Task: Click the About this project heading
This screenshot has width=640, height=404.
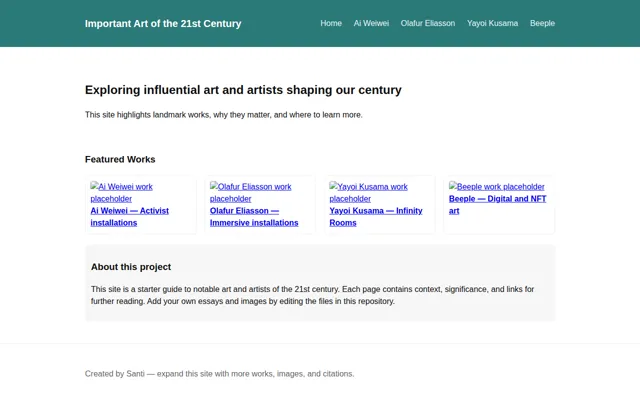Action: 131,267
